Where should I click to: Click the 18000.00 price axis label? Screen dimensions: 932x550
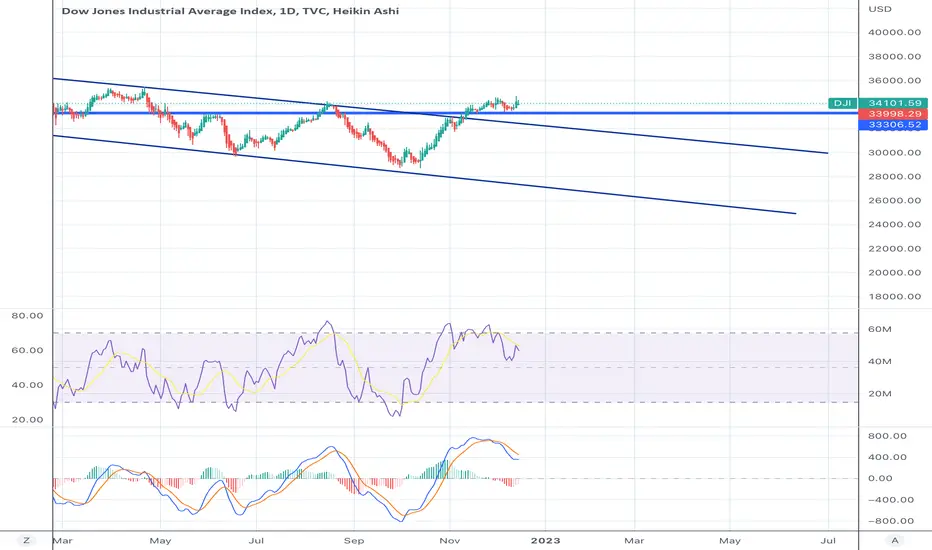pos(895,296)
